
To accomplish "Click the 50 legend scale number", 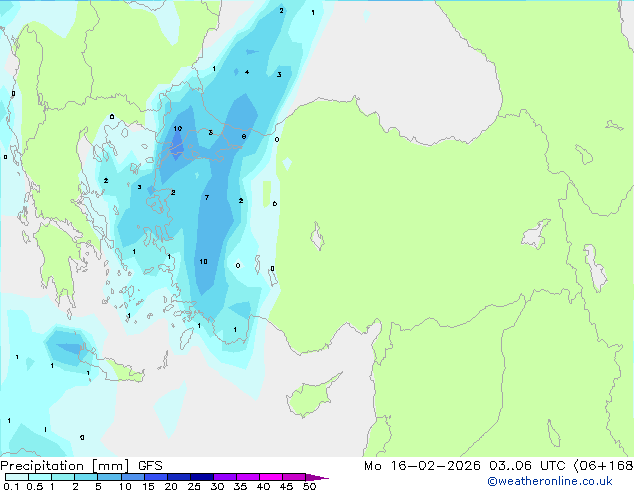I will pyautogui.click(x=309, y=486).
